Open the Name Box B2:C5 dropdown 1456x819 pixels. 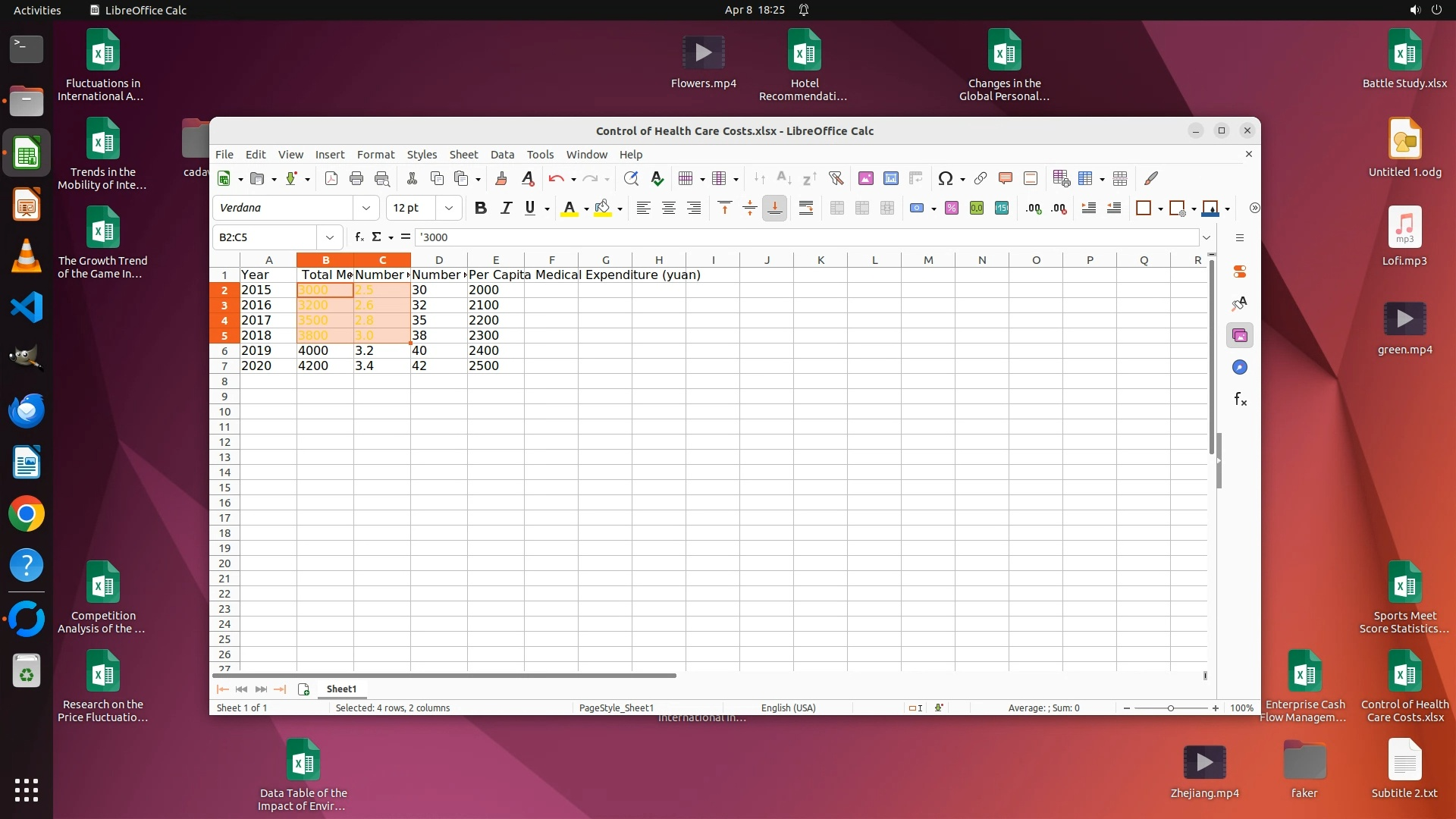point(329,237)
